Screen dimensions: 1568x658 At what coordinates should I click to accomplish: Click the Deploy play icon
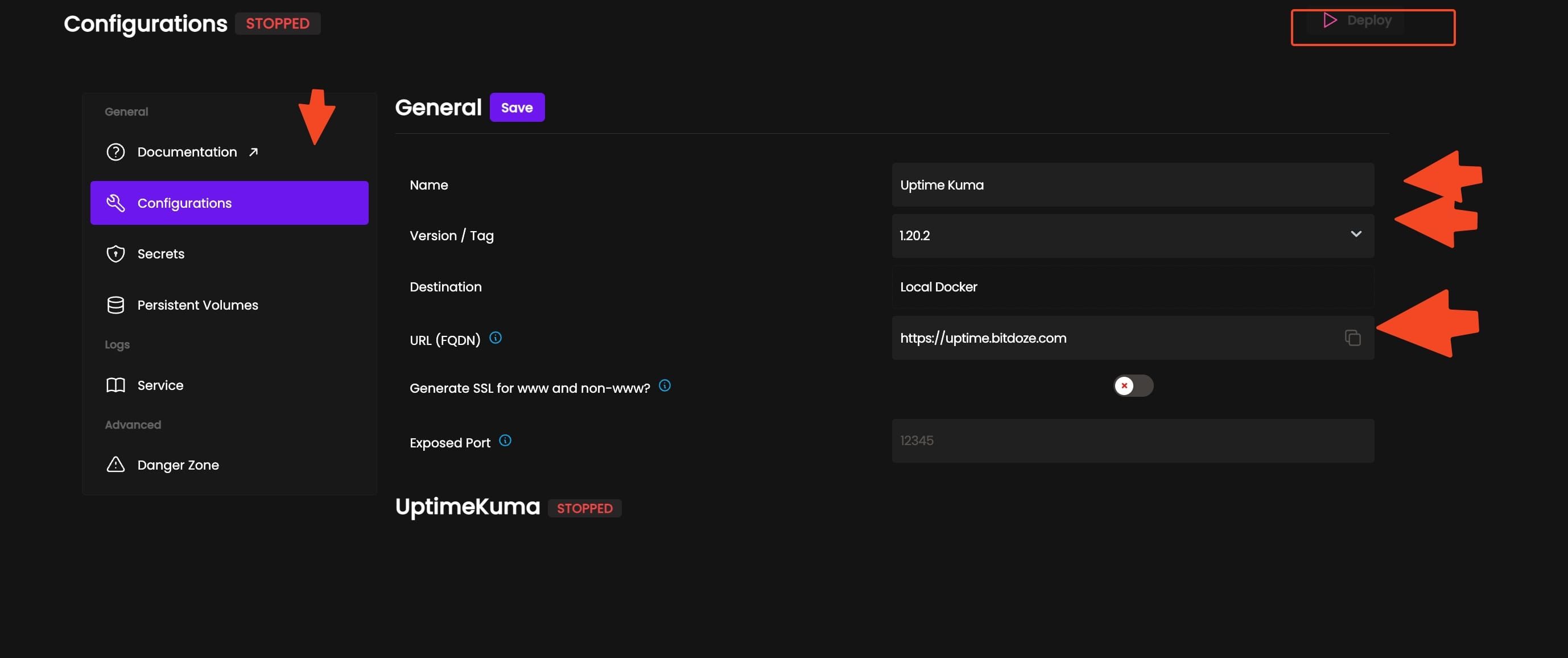pos(1330,19)
